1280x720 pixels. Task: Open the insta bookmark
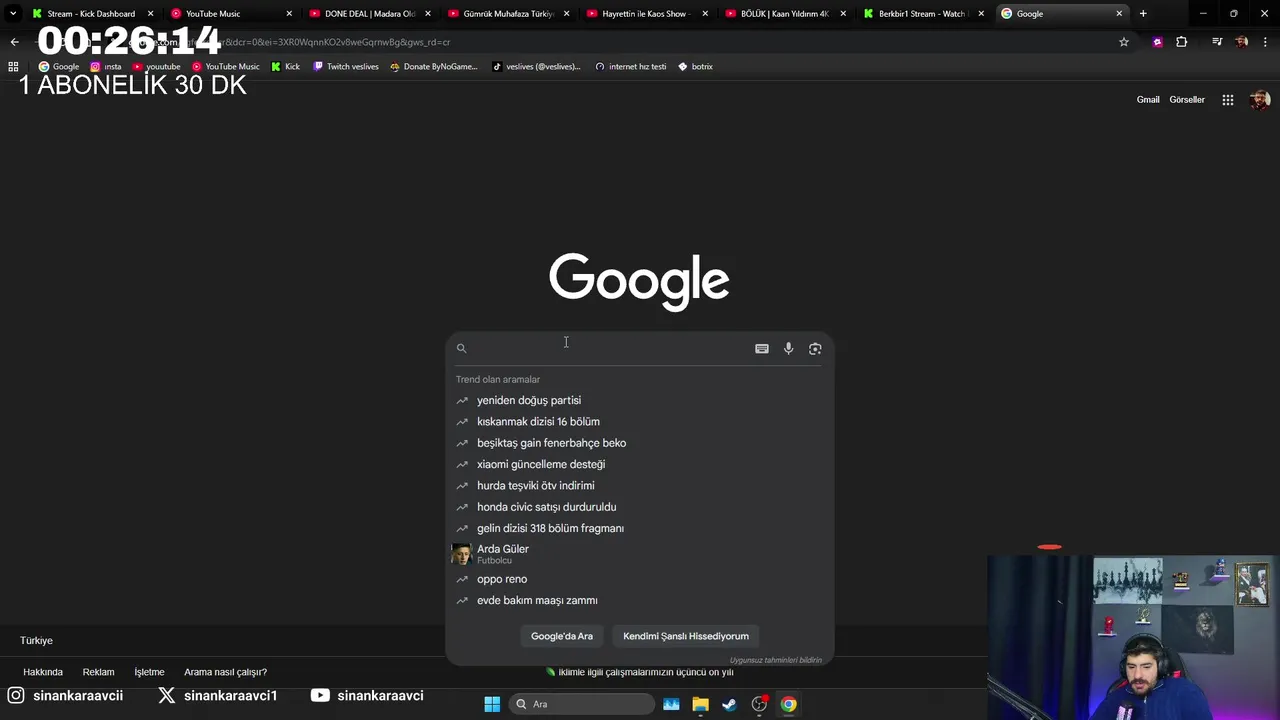(106, 66)
